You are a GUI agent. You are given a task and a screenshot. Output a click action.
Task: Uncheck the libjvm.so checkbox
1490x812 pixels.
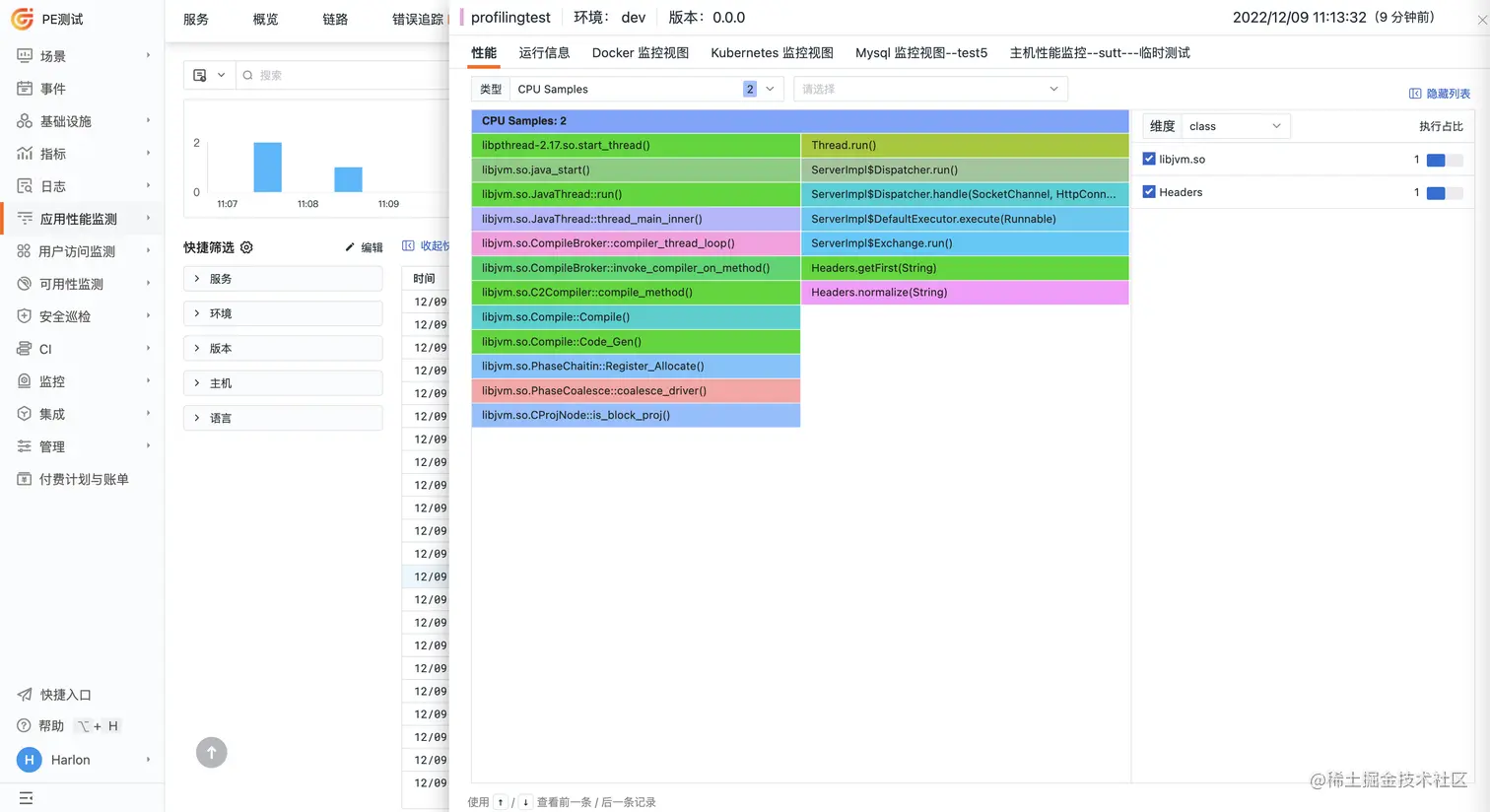click(x=1149, y=159)
